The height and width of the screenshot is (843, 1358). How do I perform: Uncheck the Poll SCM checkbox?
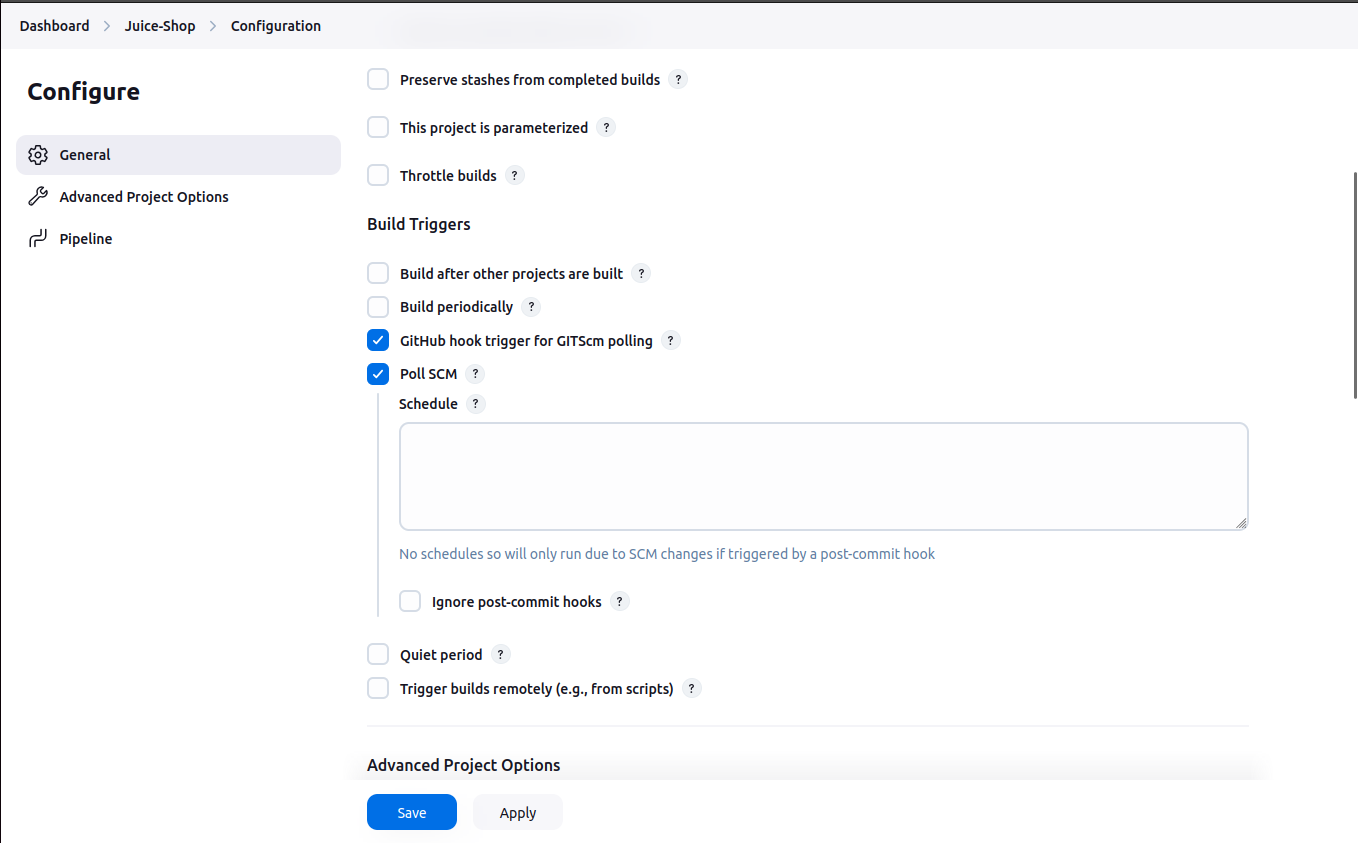coord(378,374)
